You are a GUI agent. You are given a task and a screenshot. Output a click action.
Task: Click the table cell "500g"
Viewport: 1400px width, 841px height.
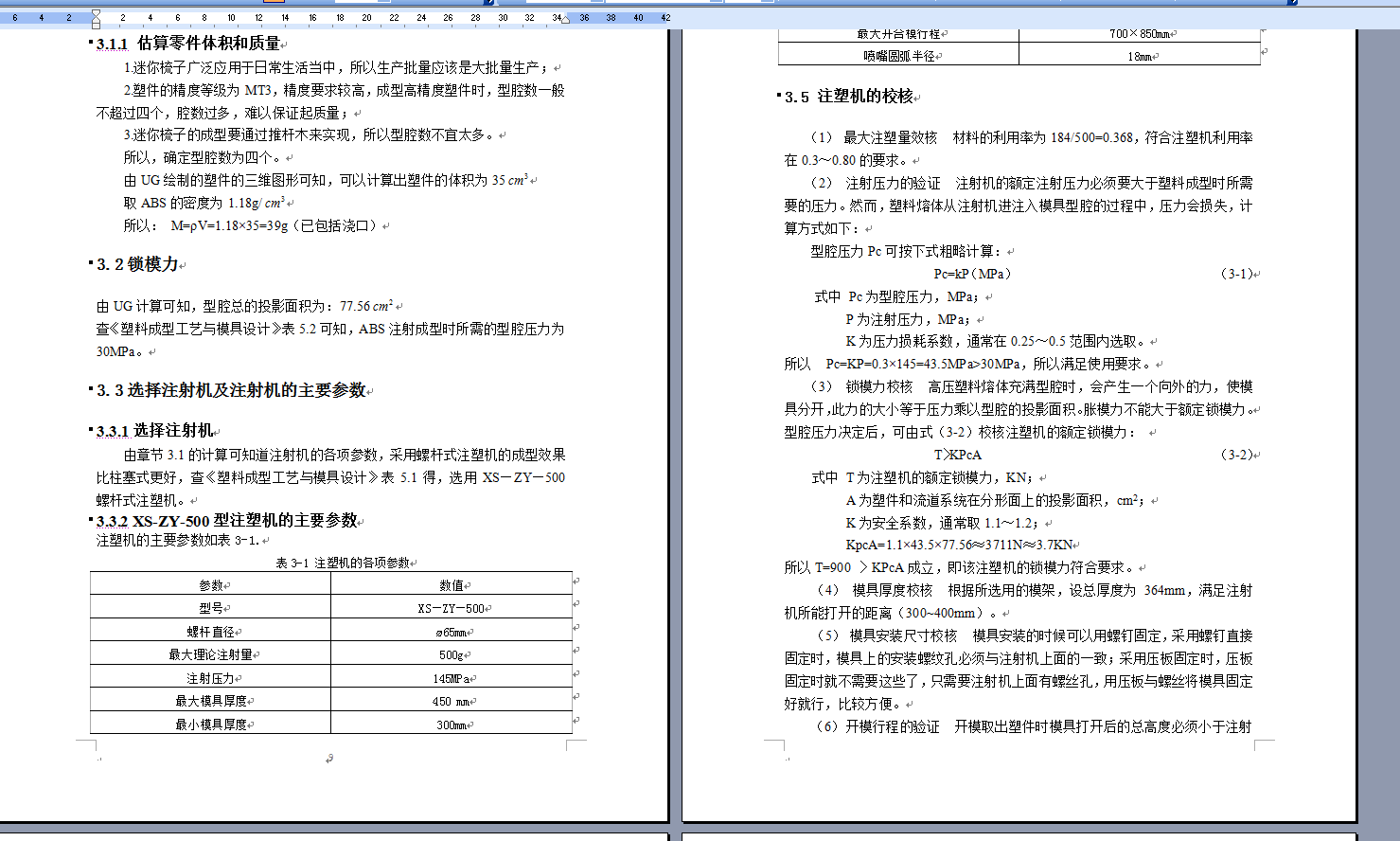point(452,653)
